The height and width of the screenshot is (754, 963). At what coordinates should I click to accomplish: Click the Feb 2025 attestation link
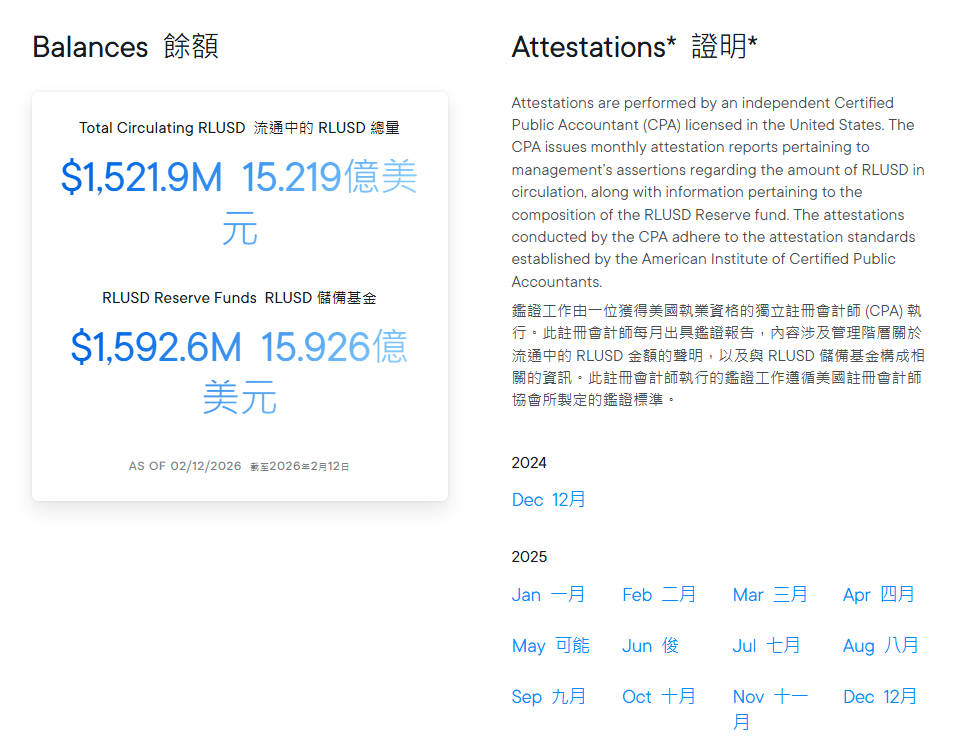coord(658,595)
